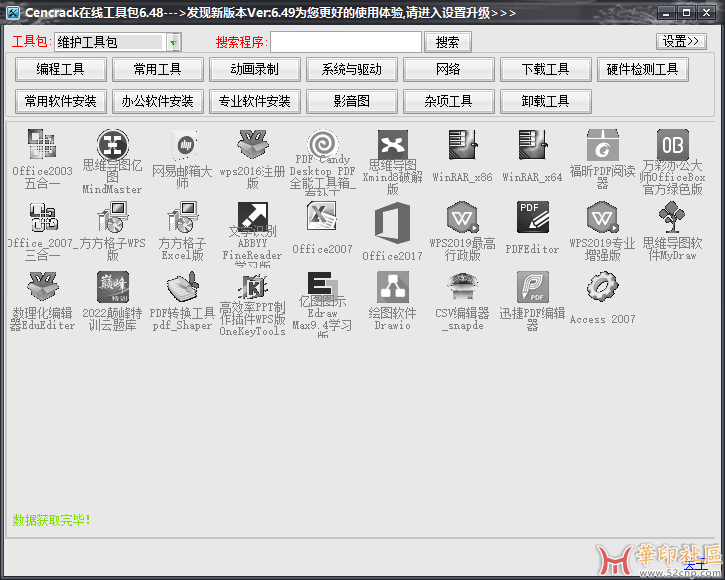Open the WinRAR_x86 icon
Image resolution: width=725 pixels, height=580 pixels.
pyautogui.click(x=462, y=145)
